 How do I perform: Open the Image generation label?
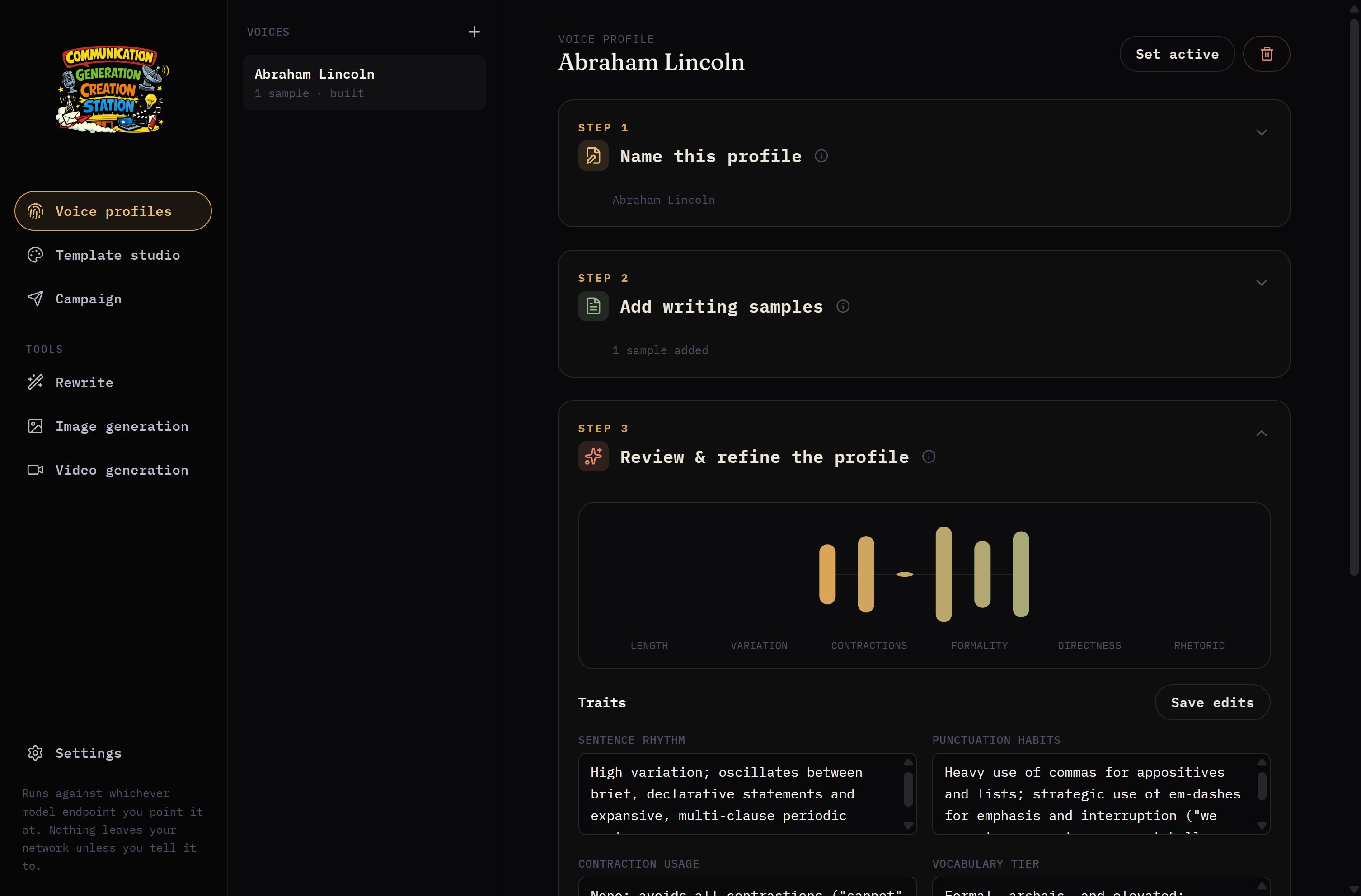pos(122,426)
